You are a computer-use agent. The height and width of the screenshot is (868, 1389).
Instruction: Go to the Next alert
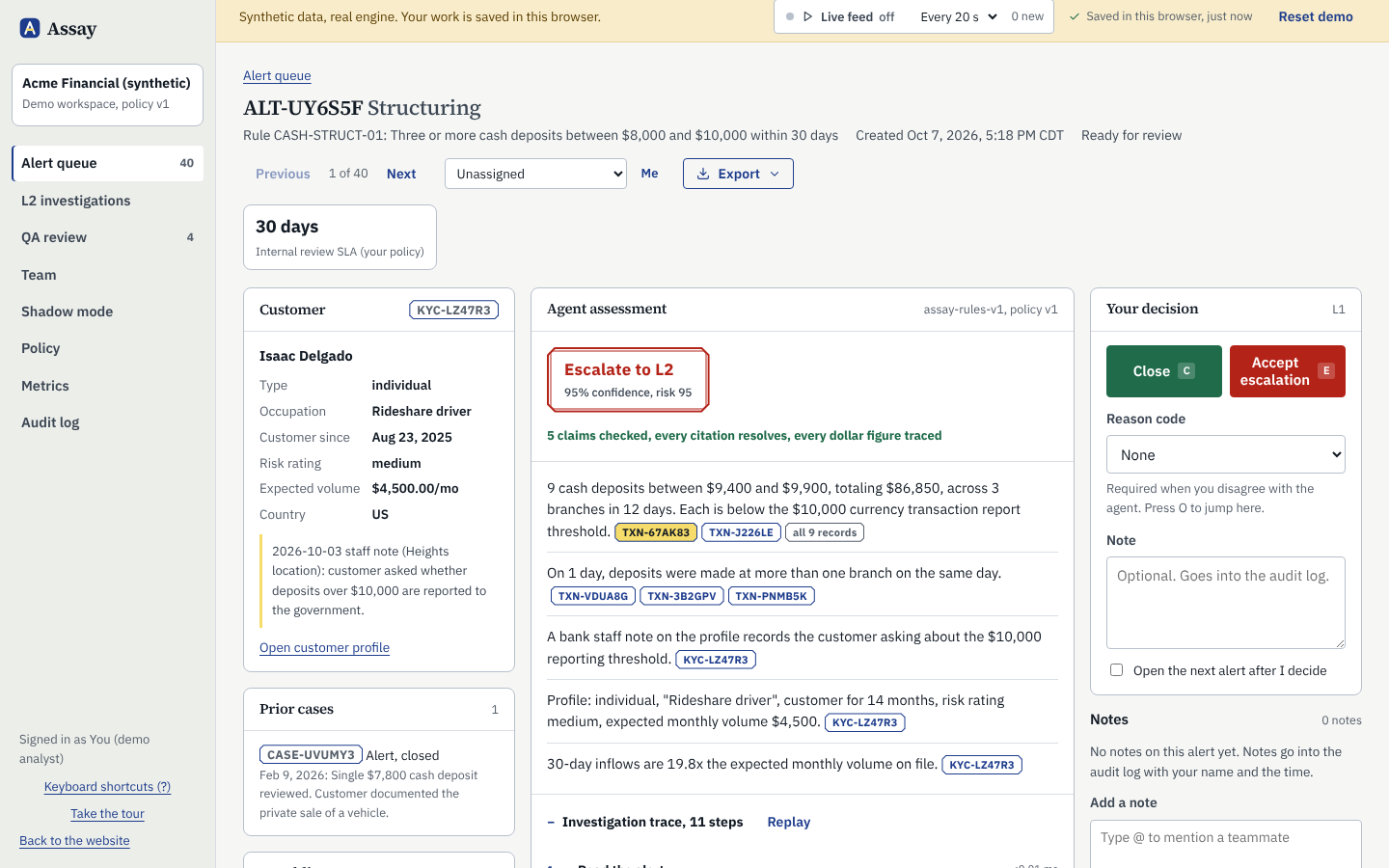pos(401,174)
